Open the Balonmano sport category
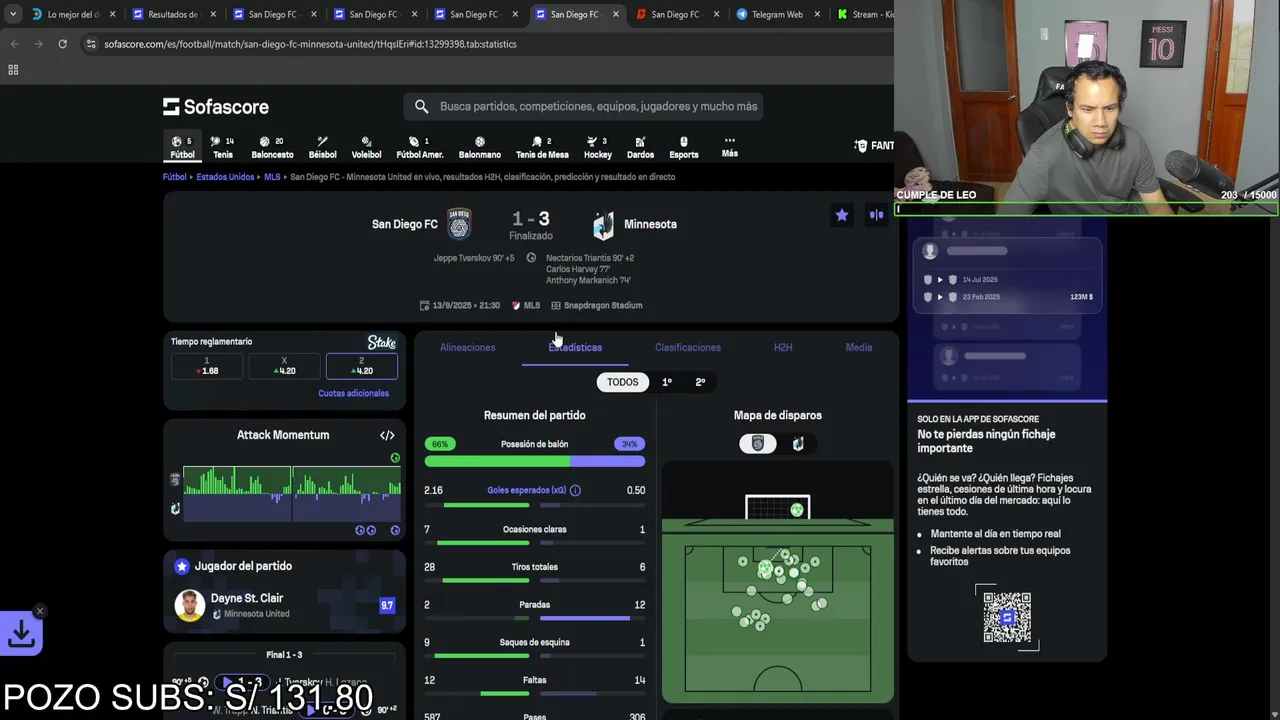This screenshot has height=720, width=1280. click(479, 147)
